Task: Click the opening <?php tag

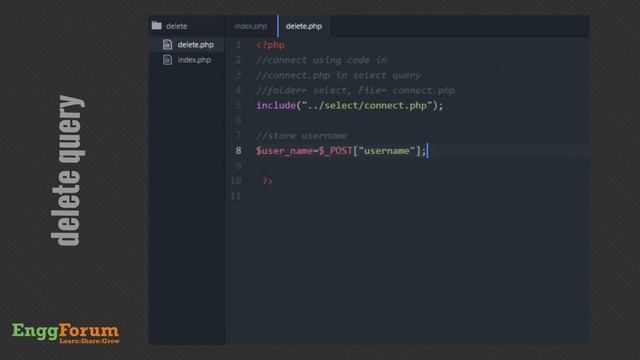Action: [x=270, y=45]
